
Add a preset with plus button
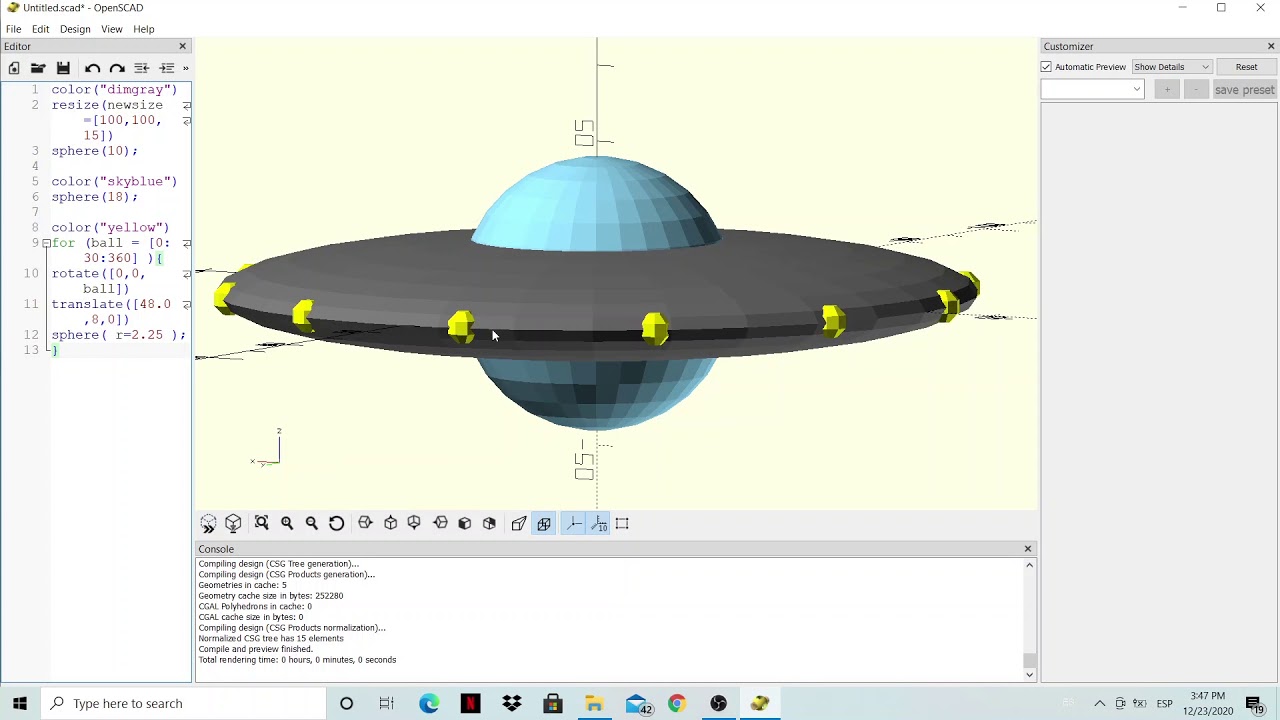click(x=1167, y=90)
